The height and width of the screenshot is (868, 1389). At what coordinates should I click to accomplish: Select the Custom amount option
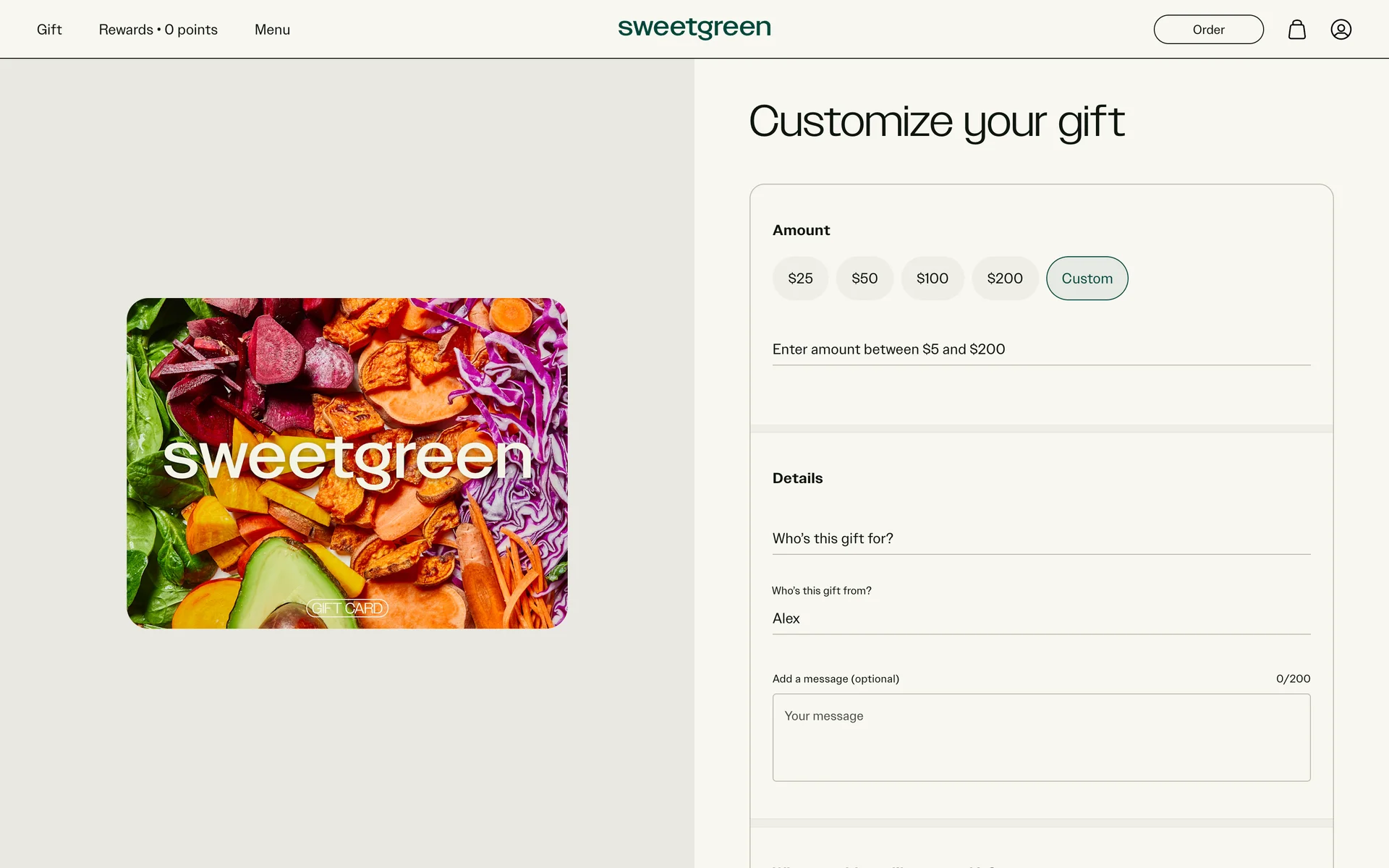[1087, 278]
